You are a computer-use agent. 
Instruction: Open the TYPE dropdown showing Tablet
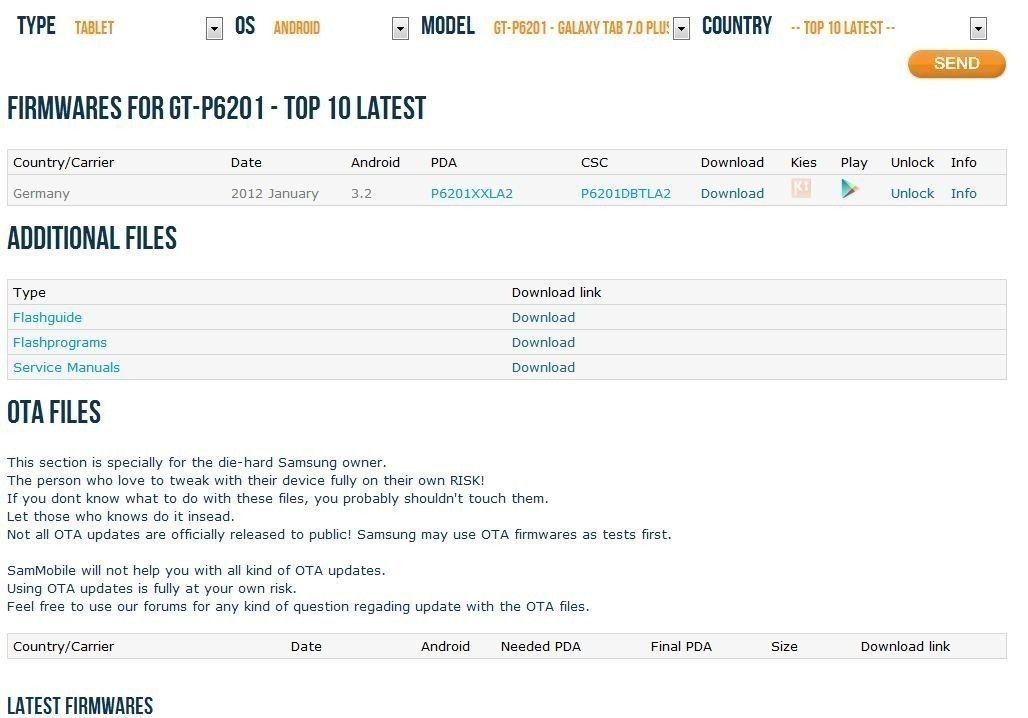tap(214, 28)
